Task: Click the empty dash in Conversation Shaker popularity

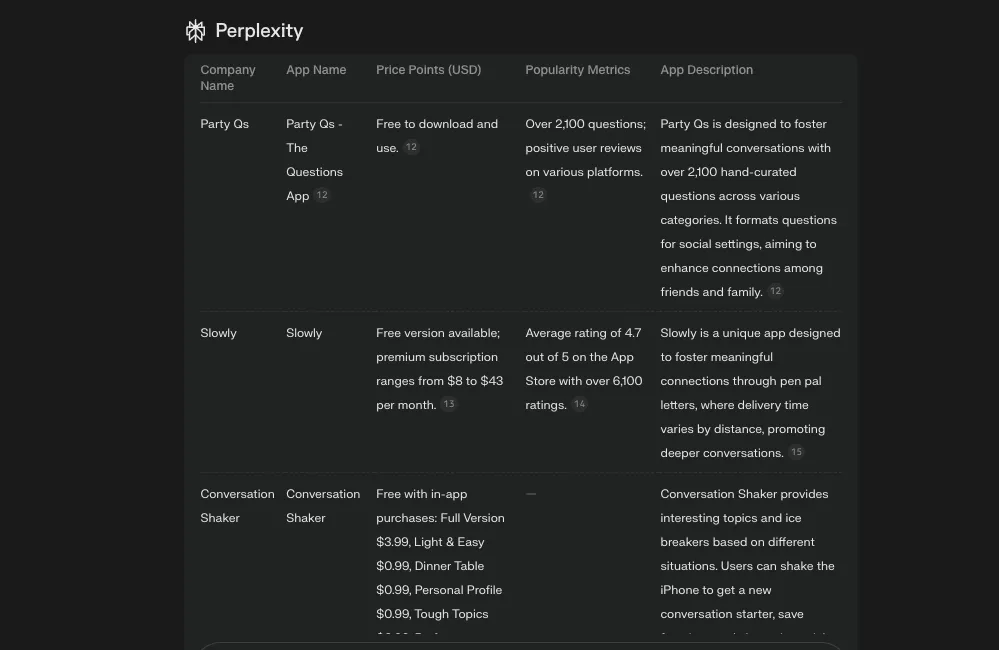Action: pyautogui.click(x=531, y=494)
